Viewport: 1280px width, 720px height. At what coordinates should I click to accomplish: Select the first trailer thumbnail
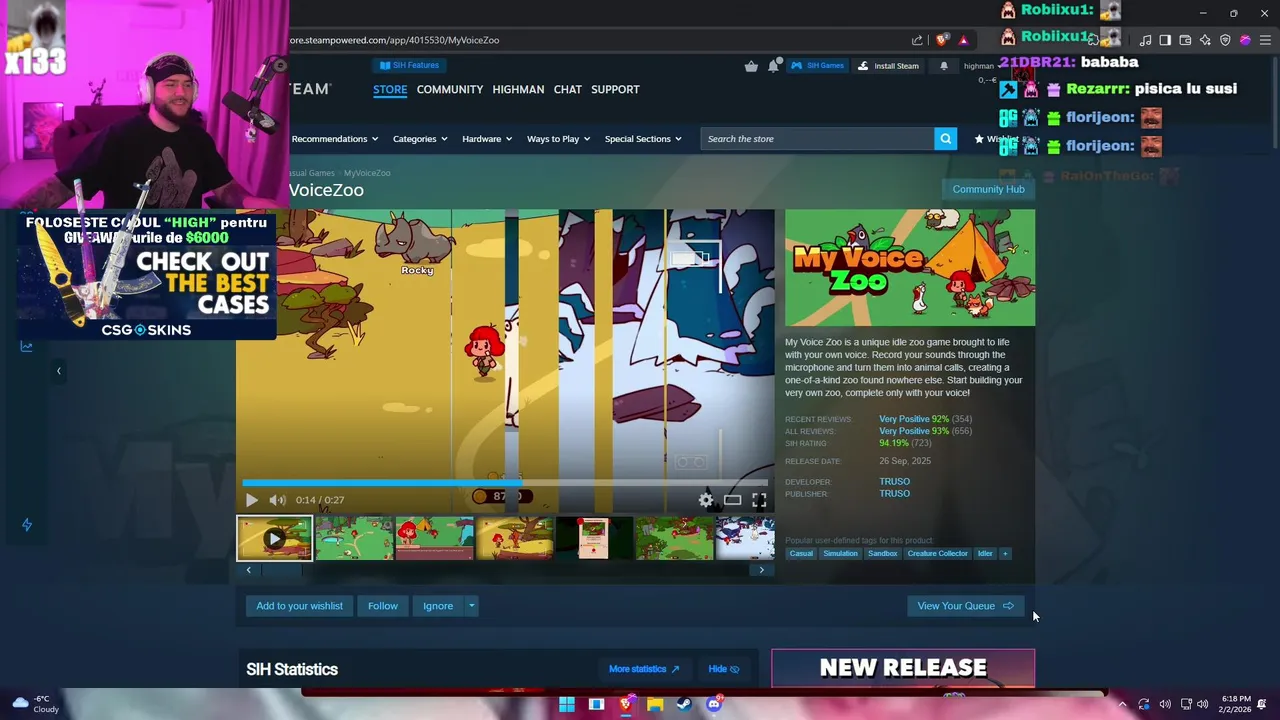coord(274,538)
